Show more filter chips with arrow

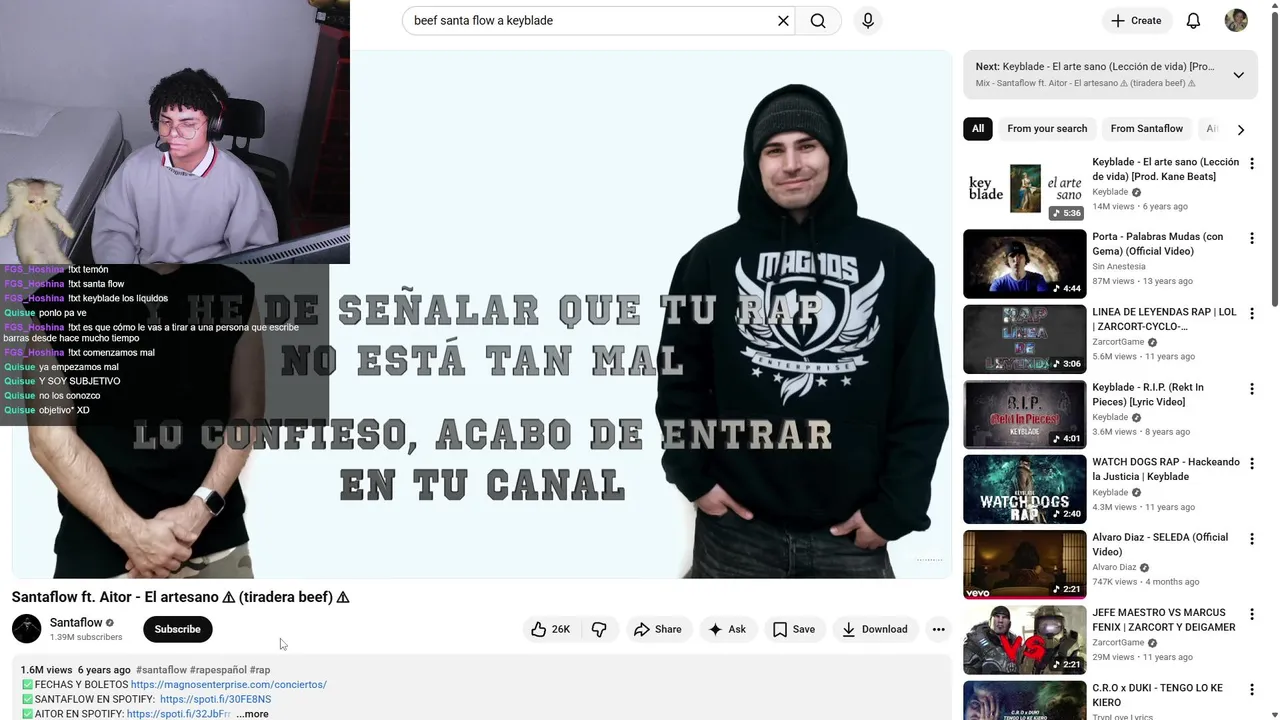tap(1240, 129)
